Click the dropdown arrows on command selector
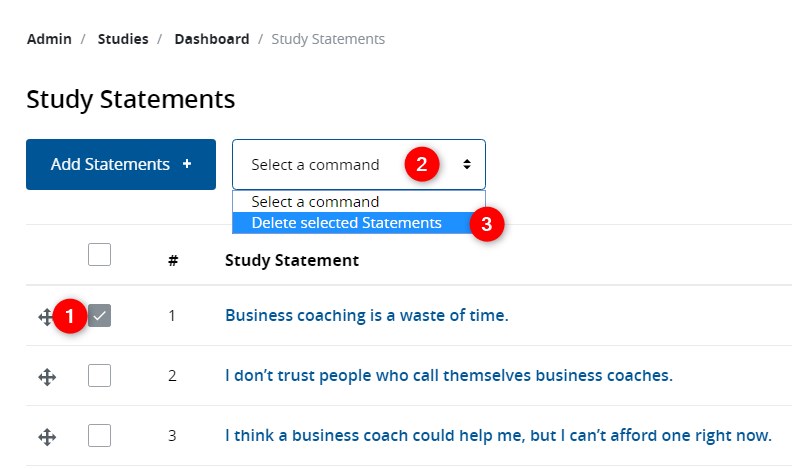This screenshot has height=469, width=792. coord(466,165)
